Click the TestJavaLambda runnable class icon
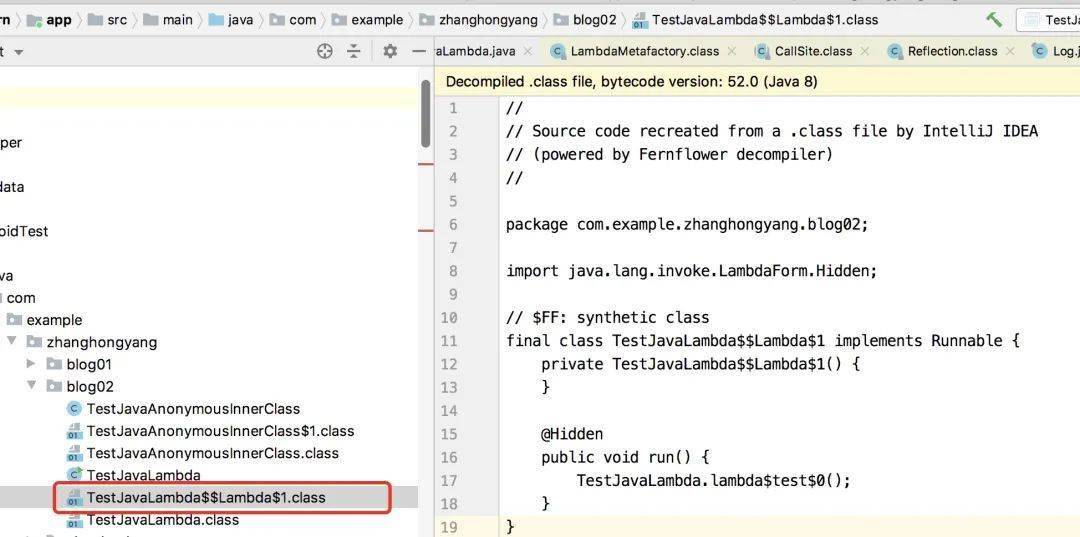1080x537 pixels. tap(74, 475)
